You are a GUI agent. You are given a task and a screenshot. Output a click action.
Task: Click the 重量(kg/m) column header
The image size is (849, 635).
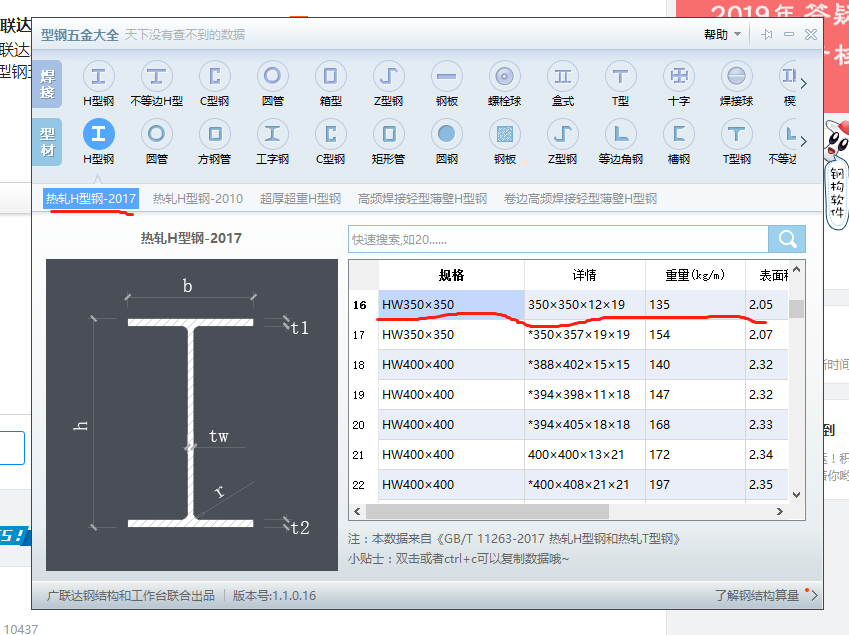click(695, 275)
